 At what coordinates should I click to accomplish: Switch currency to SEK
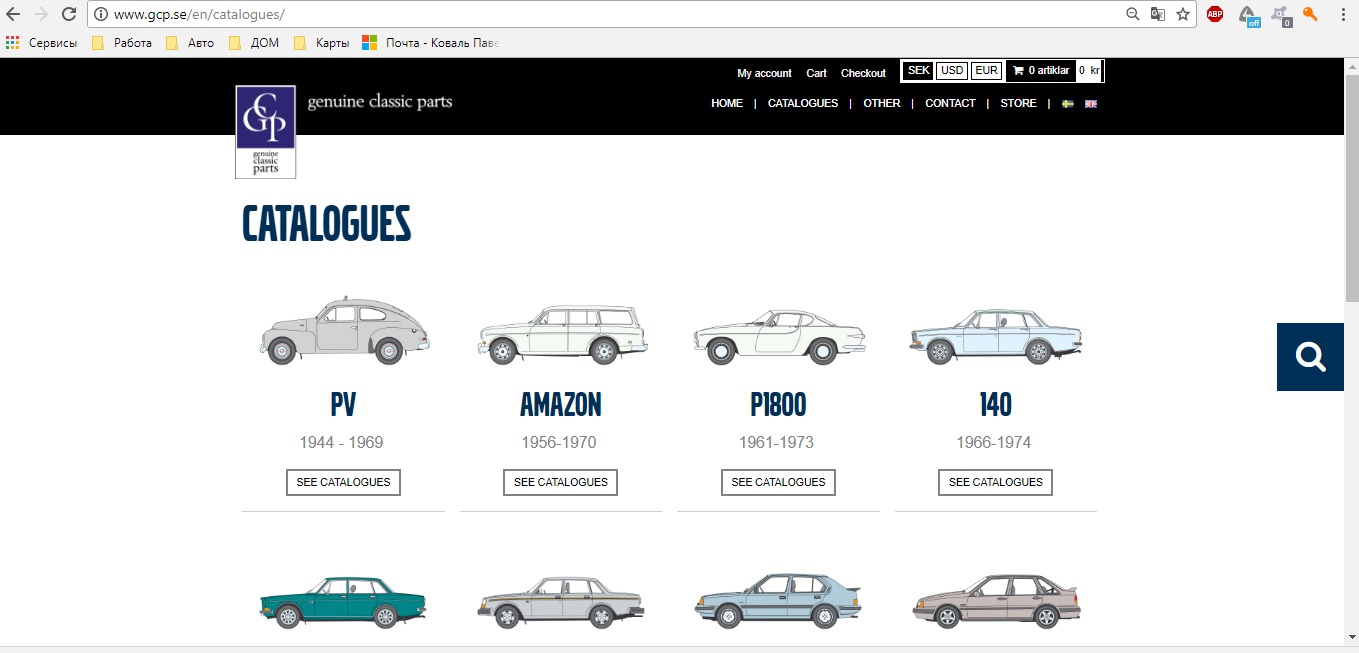click(x=918, y=71)
